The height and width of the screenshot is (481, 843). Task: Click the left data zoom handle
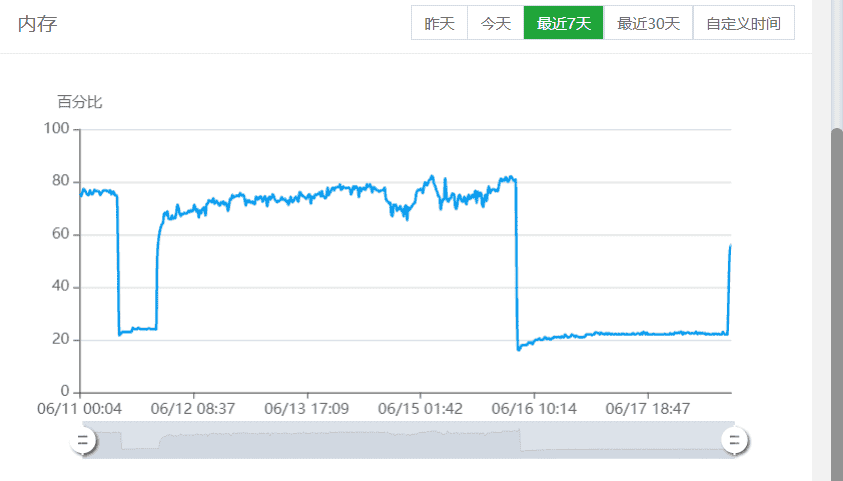click(84, 440)
